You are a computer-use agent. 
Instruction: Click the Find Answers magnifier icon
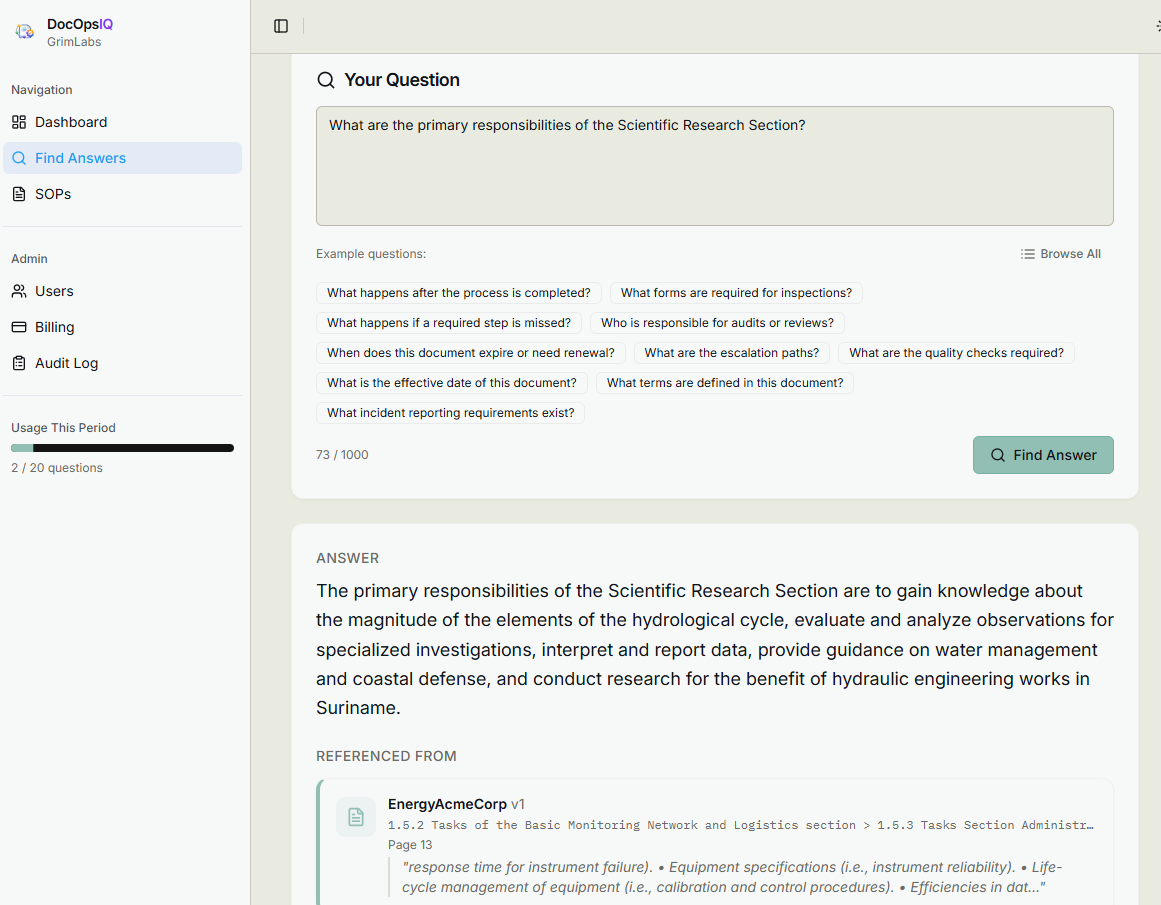[19, 158]
